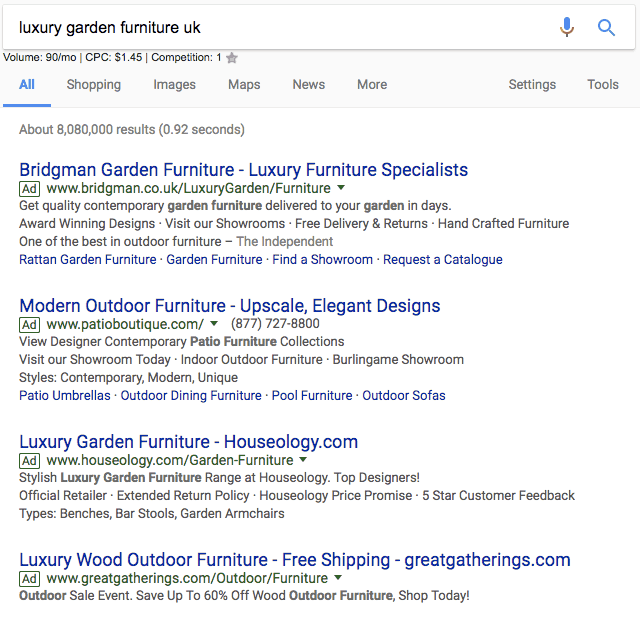Expand dropdown arrow next to houseology.com URL
Screen dimensions: 640x622
(304, 460)
